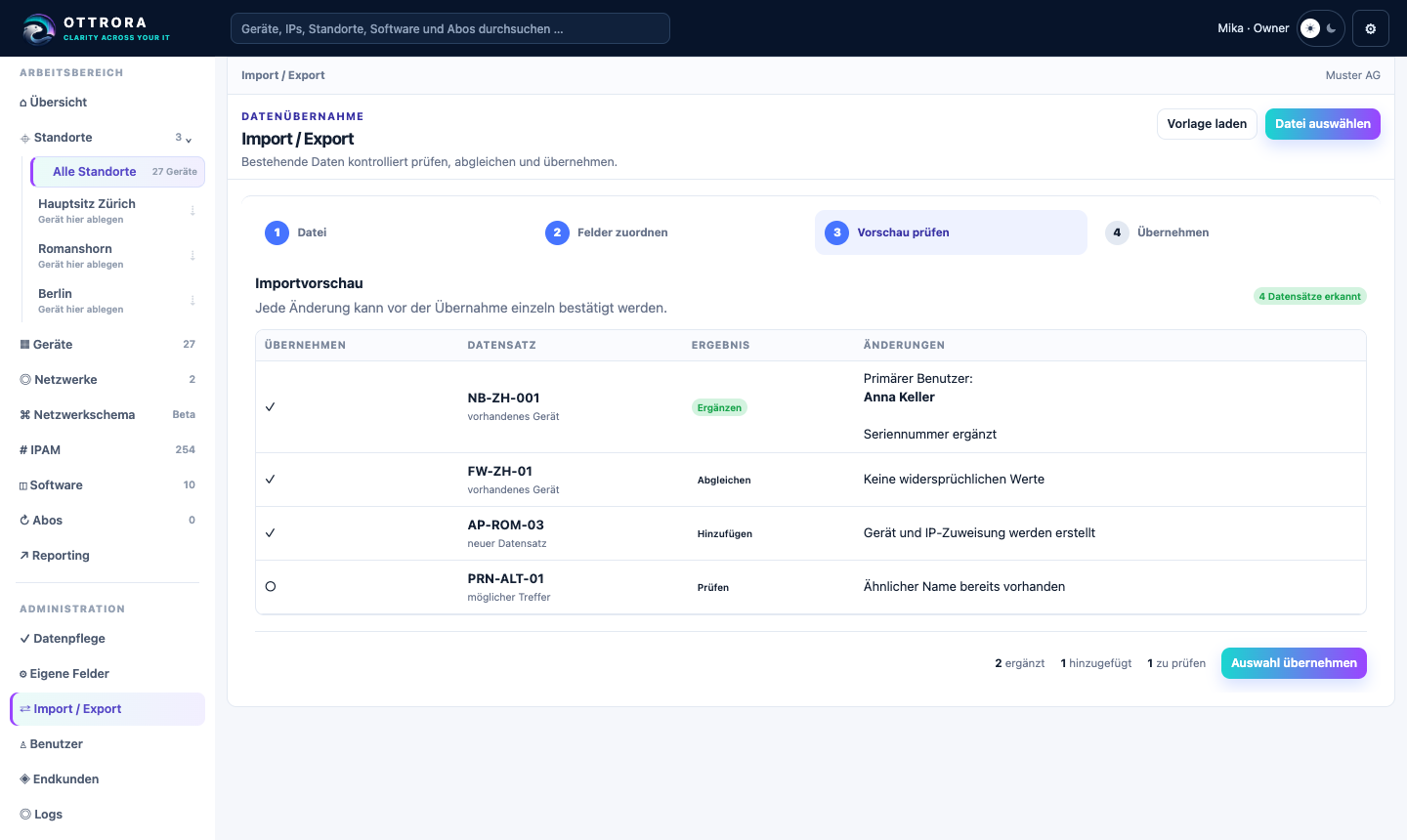This screenshot has height=840, width=1407.
Task: Open settings via the gear icon
Action: (1370, 28)
